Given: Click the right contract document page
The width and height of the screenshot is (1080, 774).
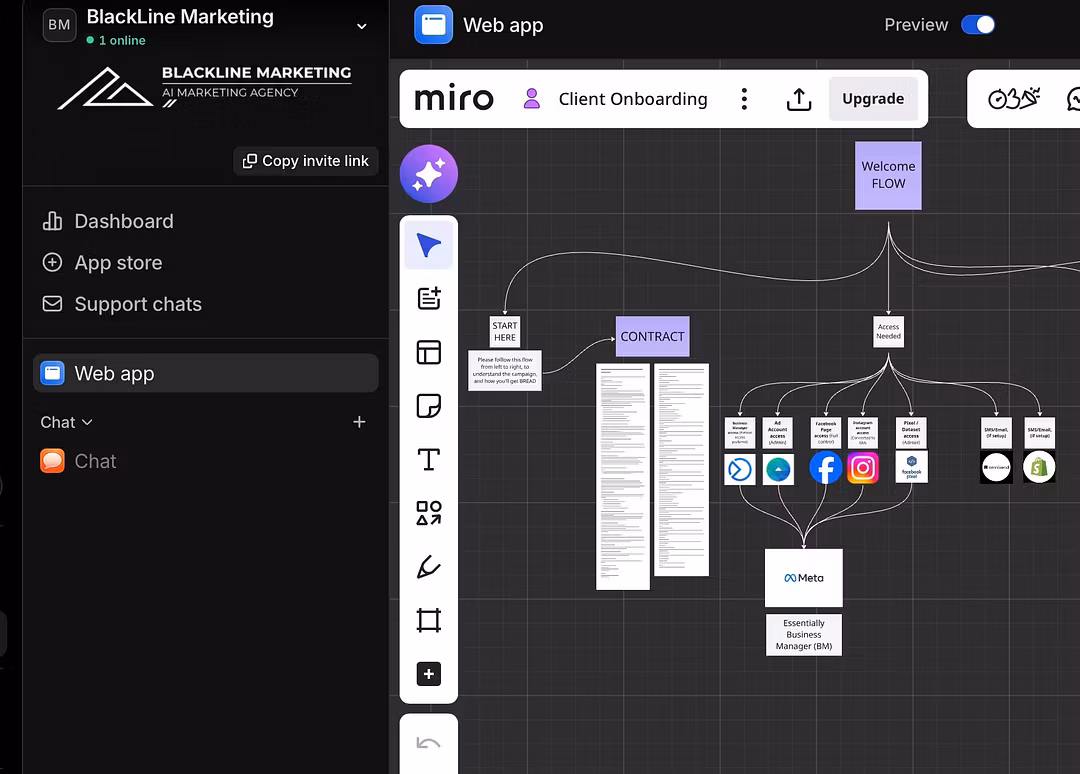Looking at the screenshot, I should 681,470.
